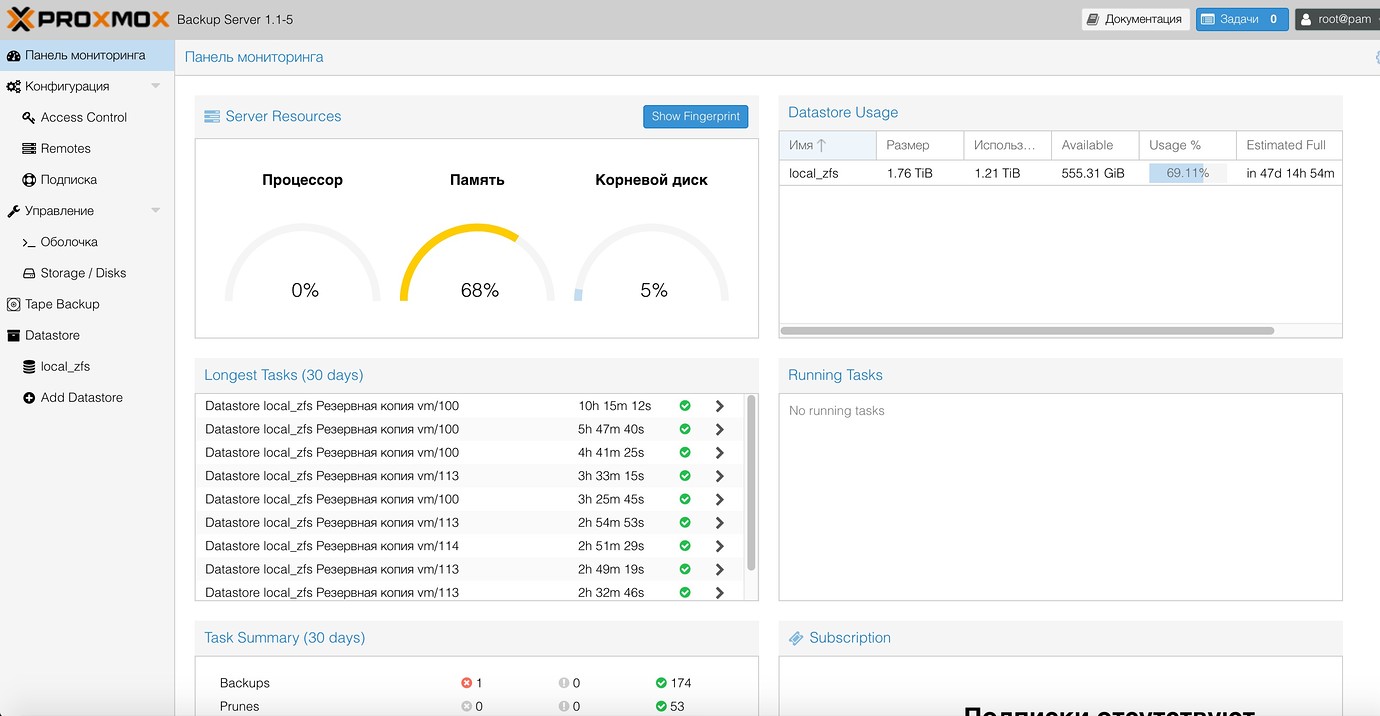Click the green success icon on first vm/100 task
1380x716 pixels.
click(684, 406)
